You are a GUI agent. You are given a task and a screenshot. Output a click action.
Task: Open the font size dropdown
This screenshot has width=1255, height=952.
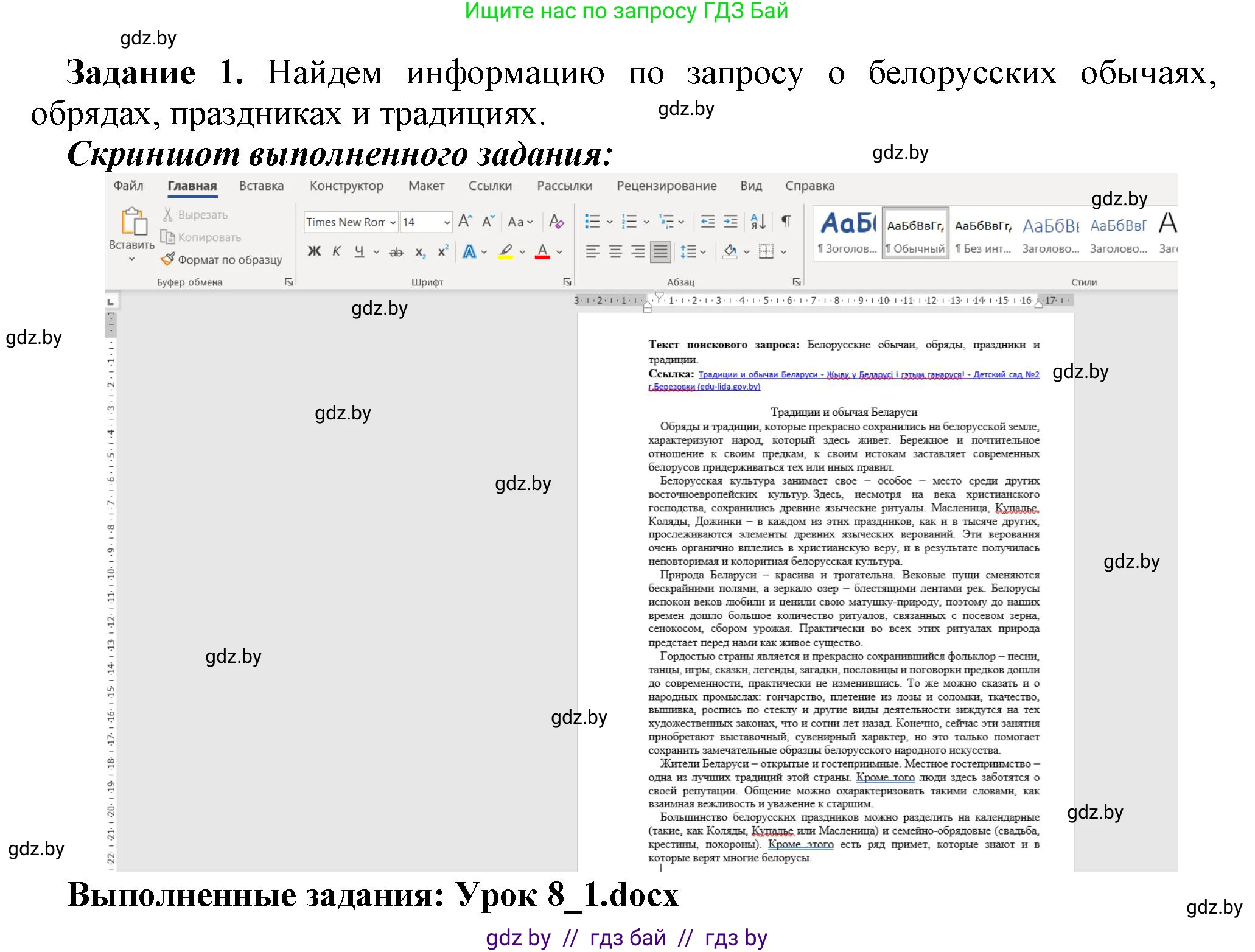(x=446, y=222)
